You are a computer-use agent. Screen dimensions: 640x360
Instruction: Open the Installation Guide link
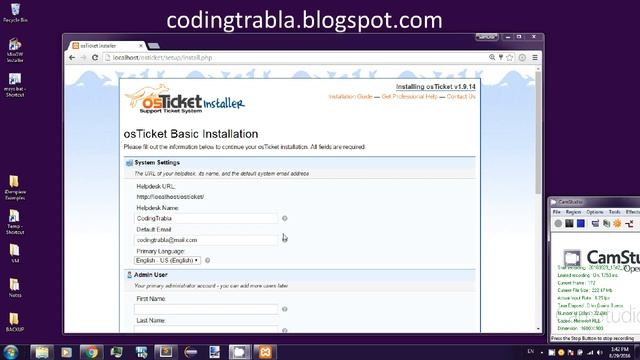(350, 97)
